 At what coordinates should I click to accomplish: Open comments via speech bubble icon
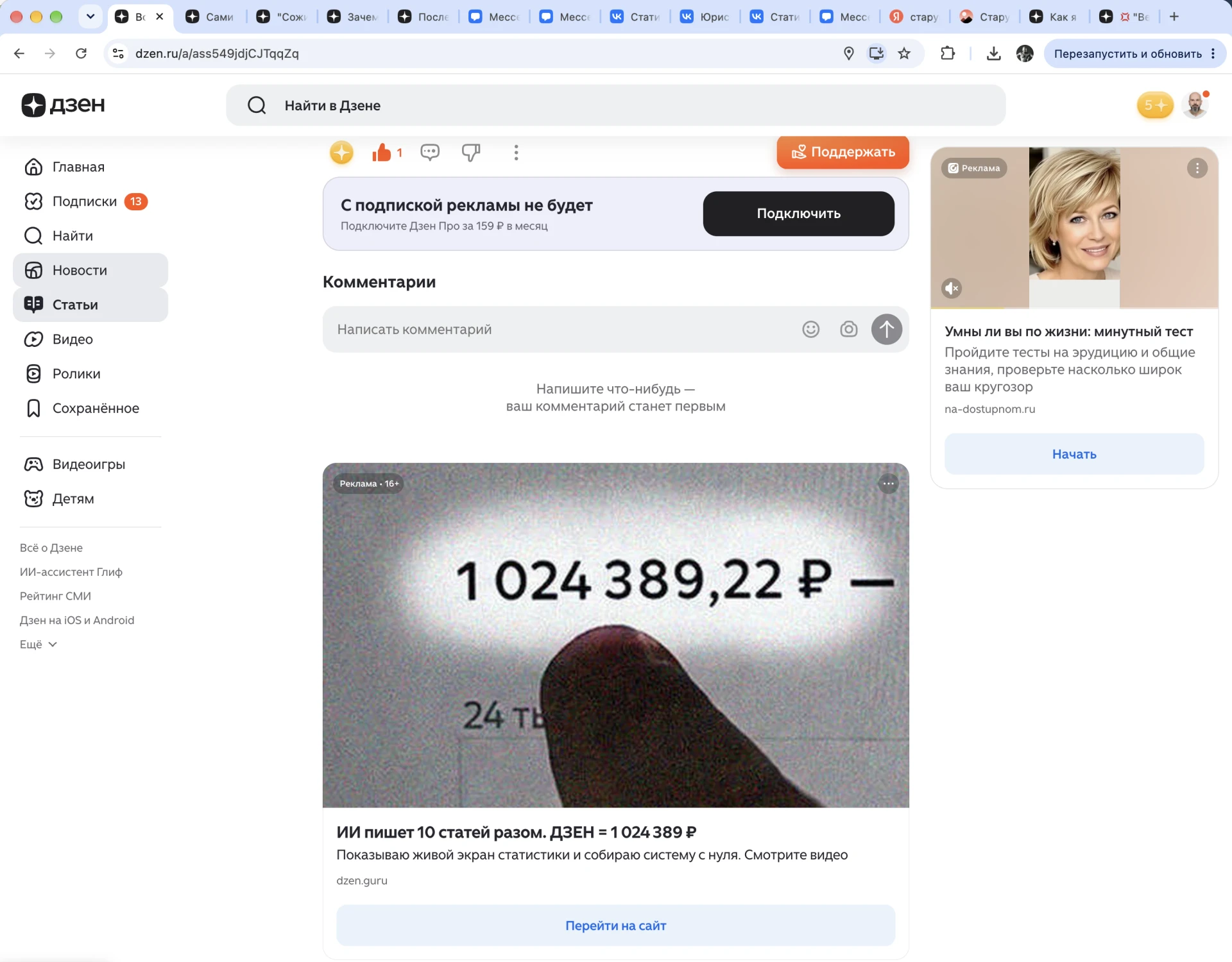pos(430,153)
